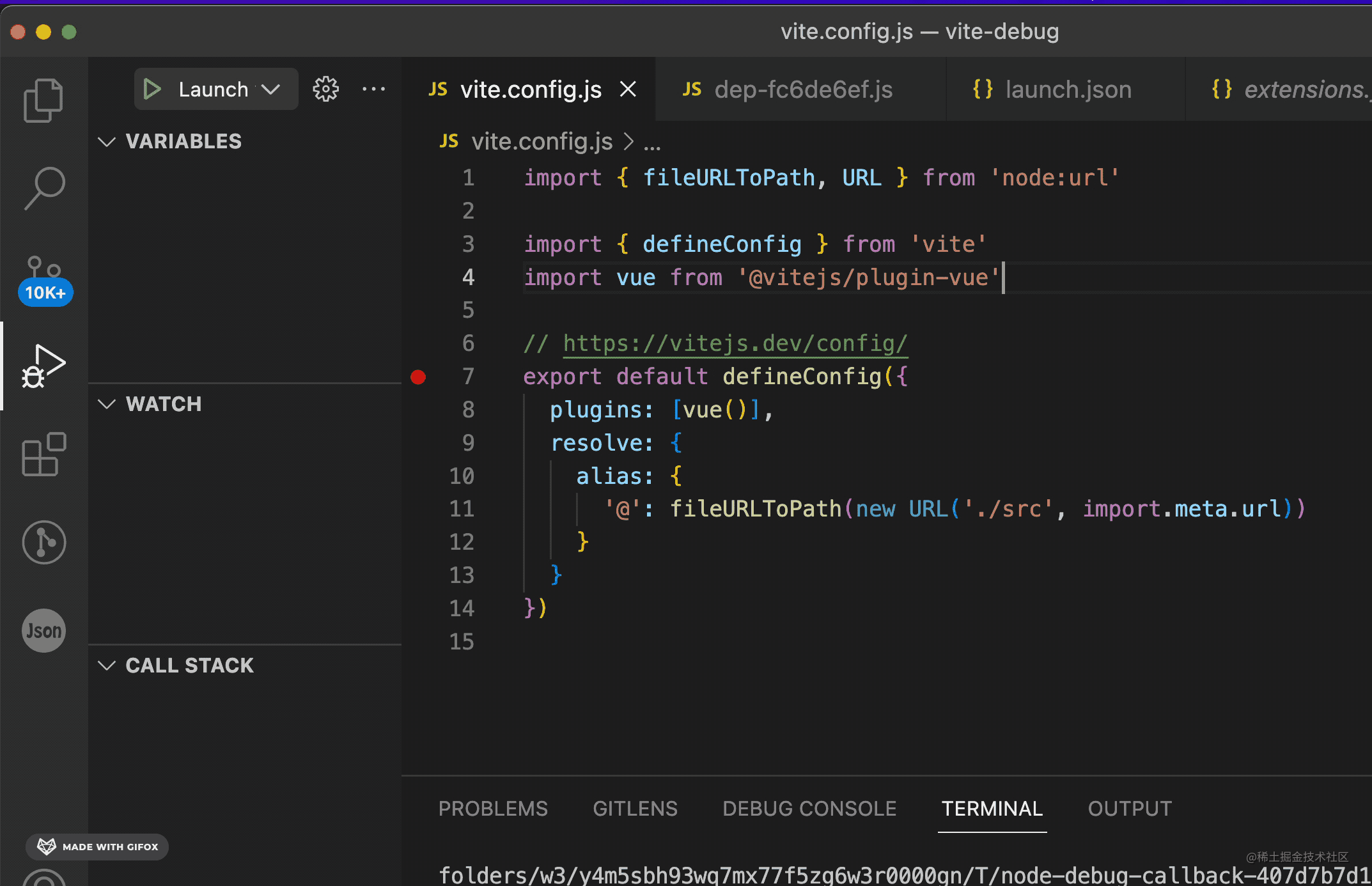Open the Explorer files icon
The width and height of the screenshot is (1372, 886).
(43, 100)
